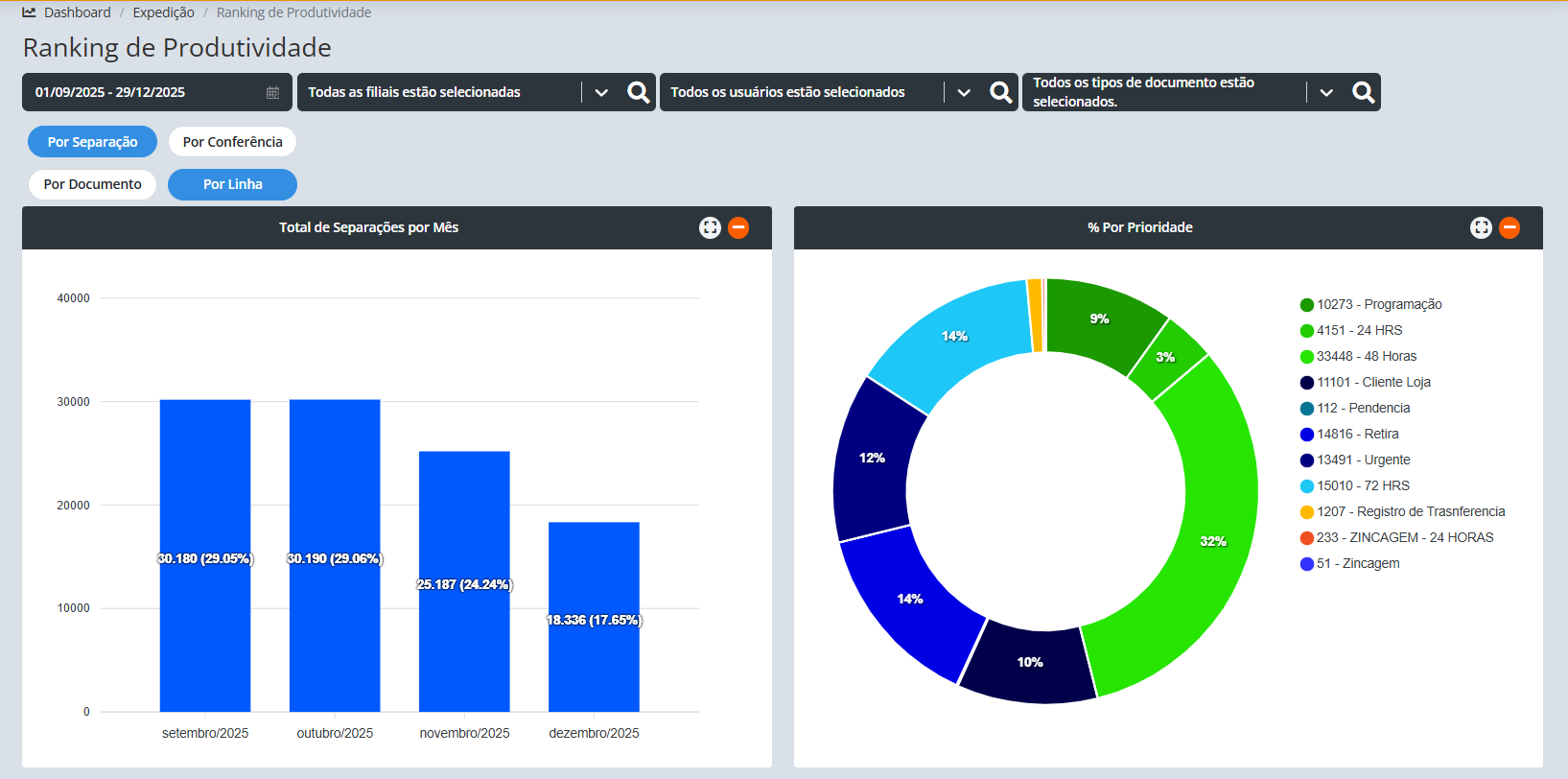This screenshot has width=1568, height=779.
Task: Expand the Total de Separações chart to fullscreen
Action: 710,227
